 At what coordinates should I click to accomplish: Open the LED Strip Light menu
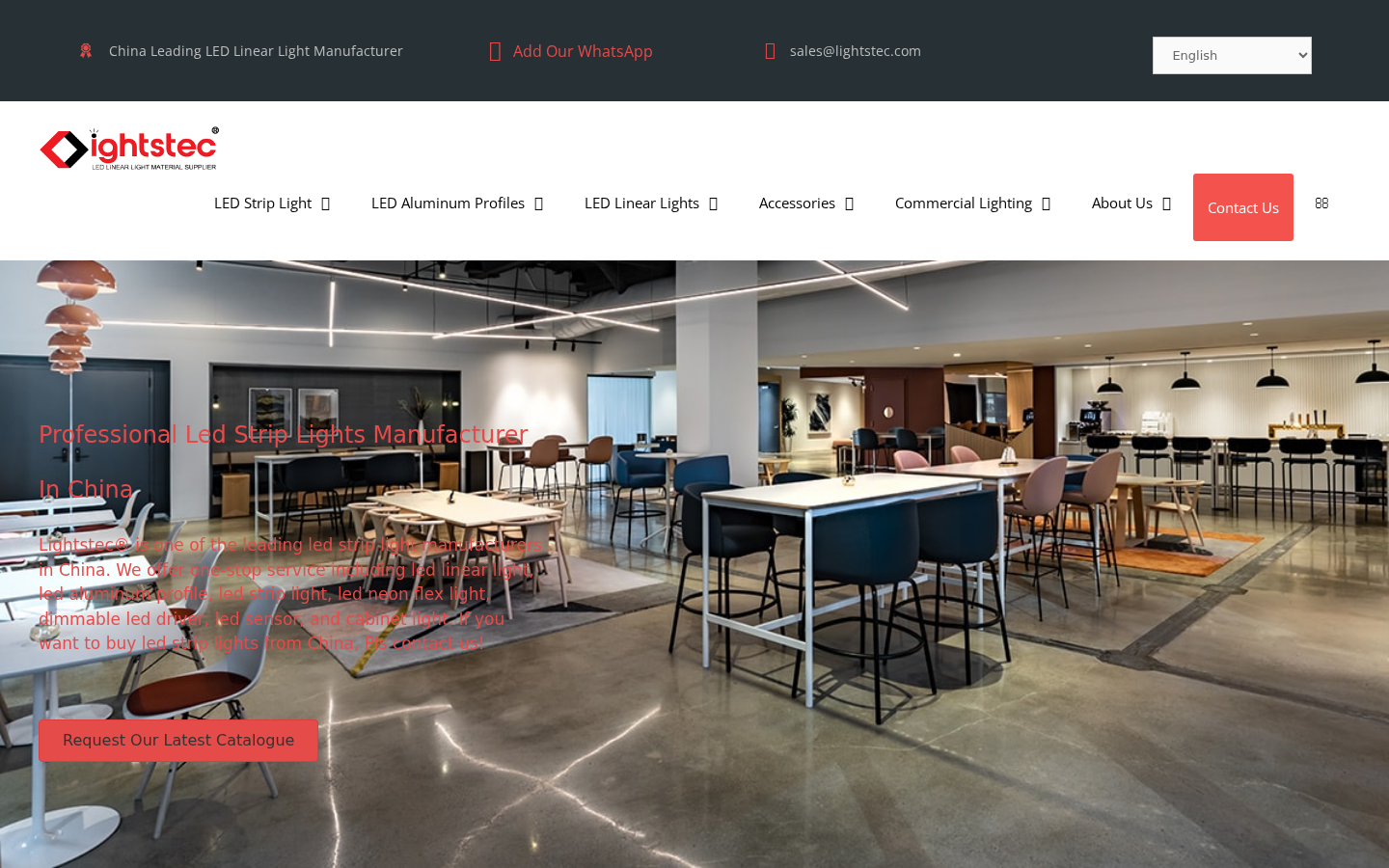[x=262, y=203]
